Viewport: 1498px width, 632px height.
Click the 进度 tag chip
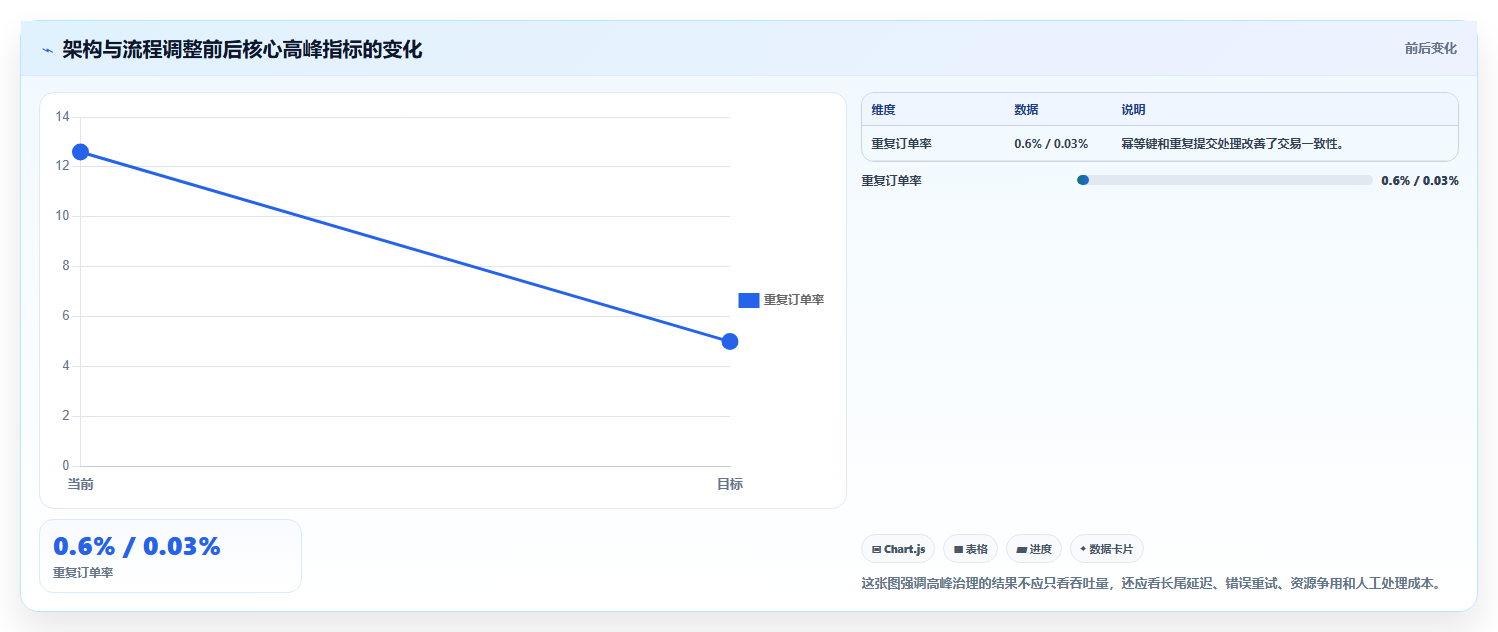coord(1034,549)
